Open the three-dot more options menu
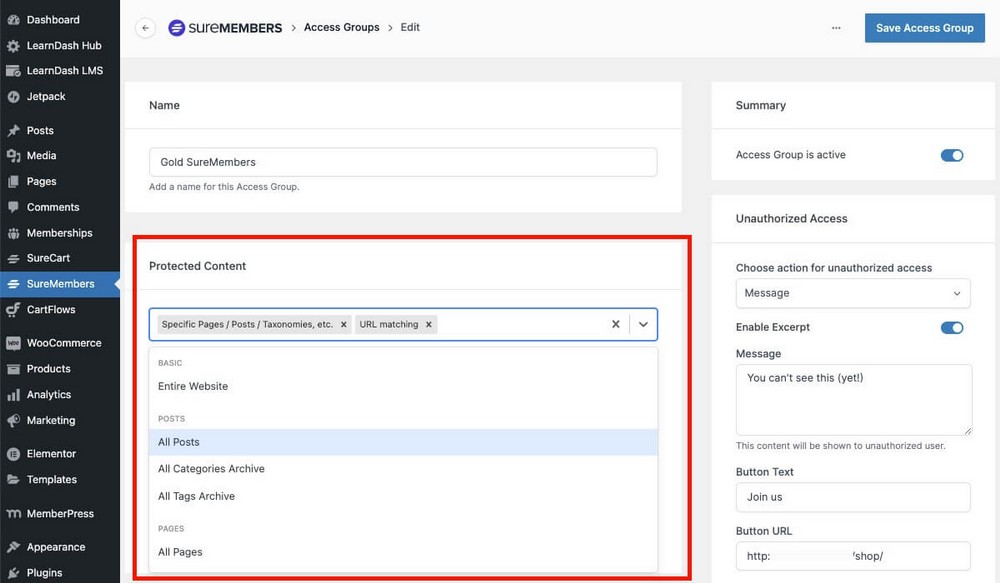 pyautogui.click(x=836, y=28)
